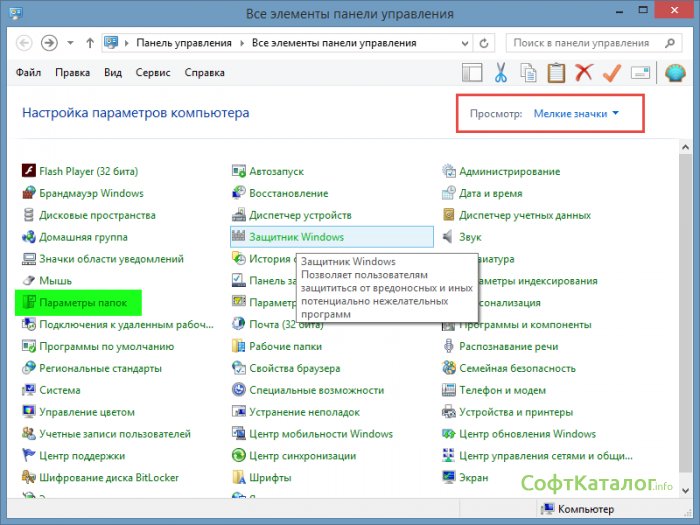This screenshot has height=525, width=700.
Task: Open Параметры папок highlighted item
Action: pos(84,302)
